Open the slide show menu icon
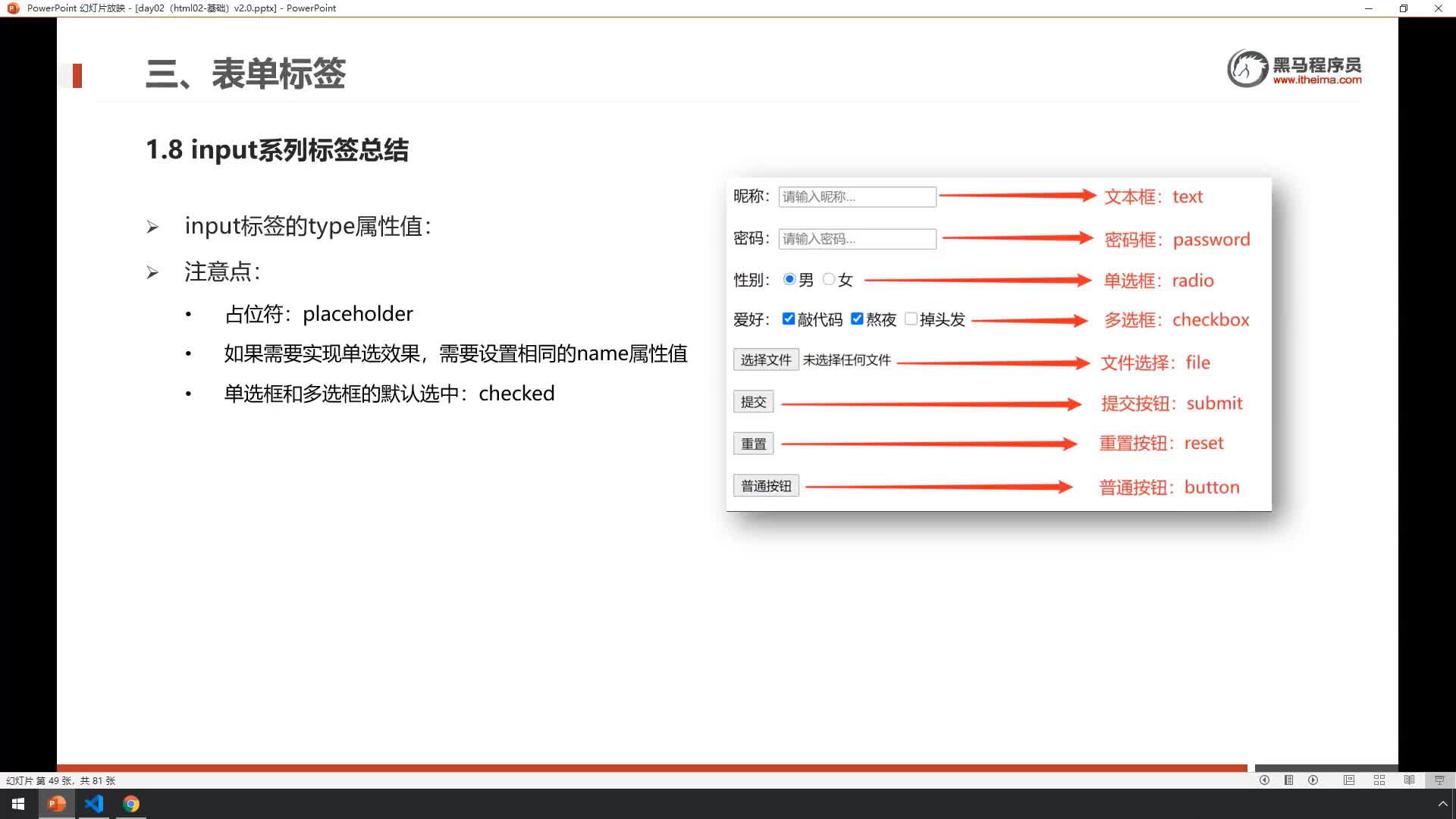The image size is (1456, 819). (1288, 780)
